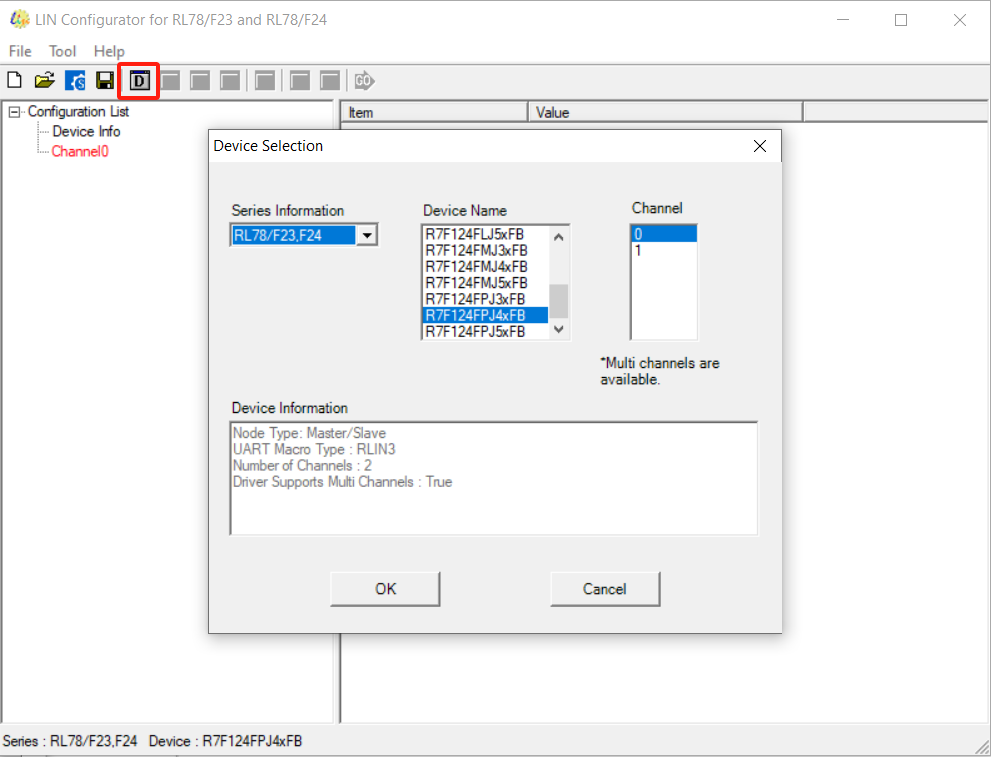This screenshot has height=757, width=991.
Task: Select Channel 1 in the Channel list
Action: 639,250
